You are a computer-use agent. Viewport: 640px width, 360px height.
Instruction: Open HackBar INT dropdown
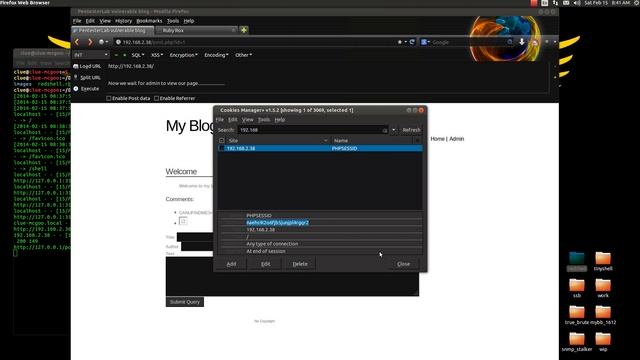pos(91,55)
